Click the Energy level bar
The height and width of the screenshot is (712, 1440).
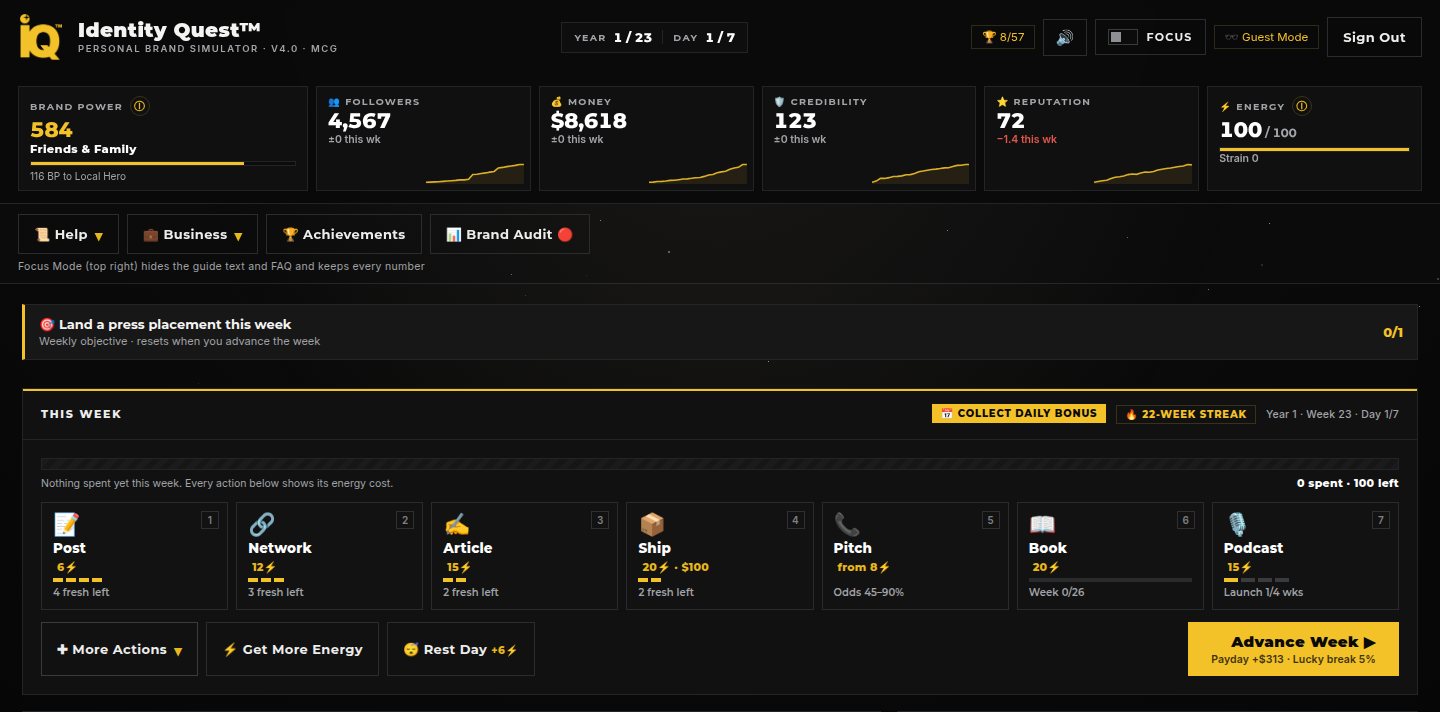pyautogui.click(x=1314, y=150)
